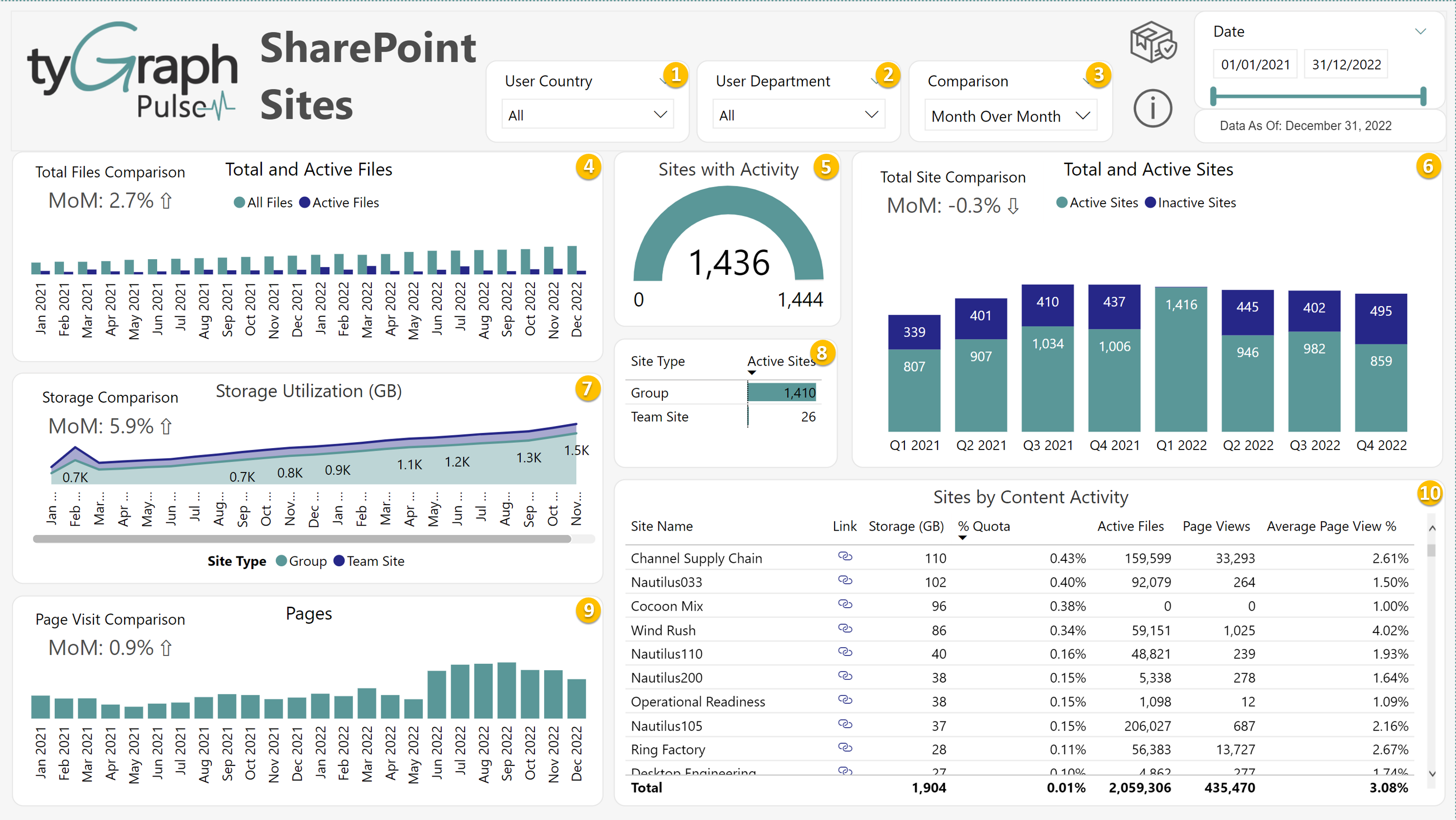
Task: Select the Group row in Site Type table
Action: pos(650,393)
